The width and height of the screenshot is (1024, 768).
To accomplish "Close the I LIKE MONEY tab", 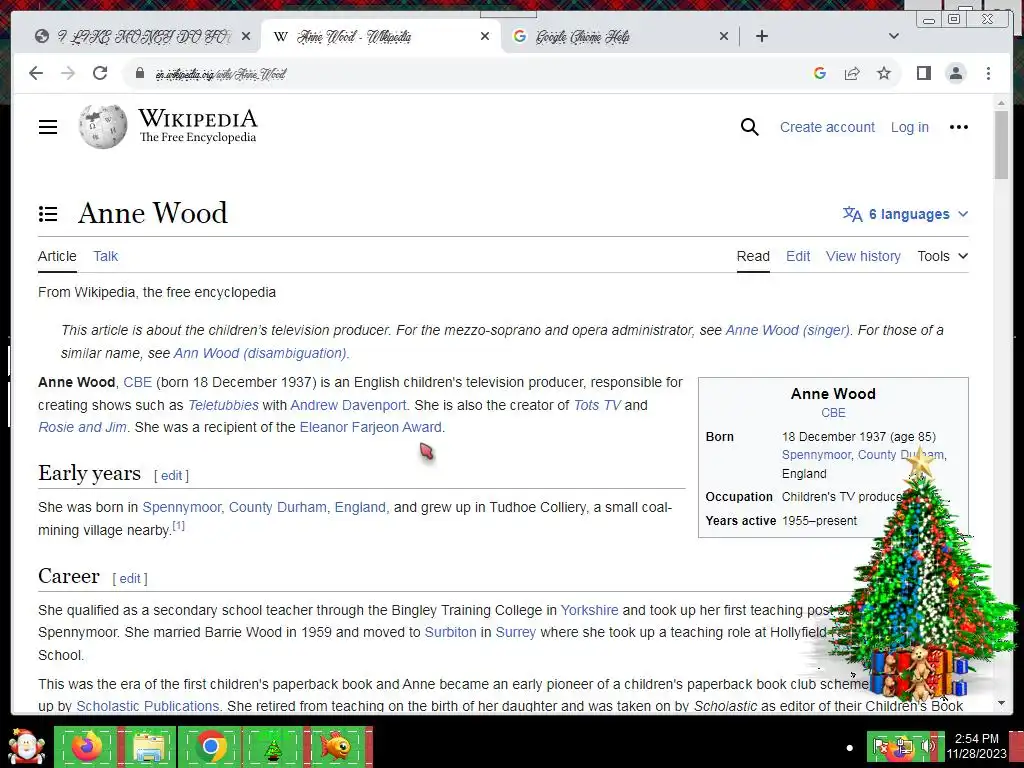I will pos(246,36).
